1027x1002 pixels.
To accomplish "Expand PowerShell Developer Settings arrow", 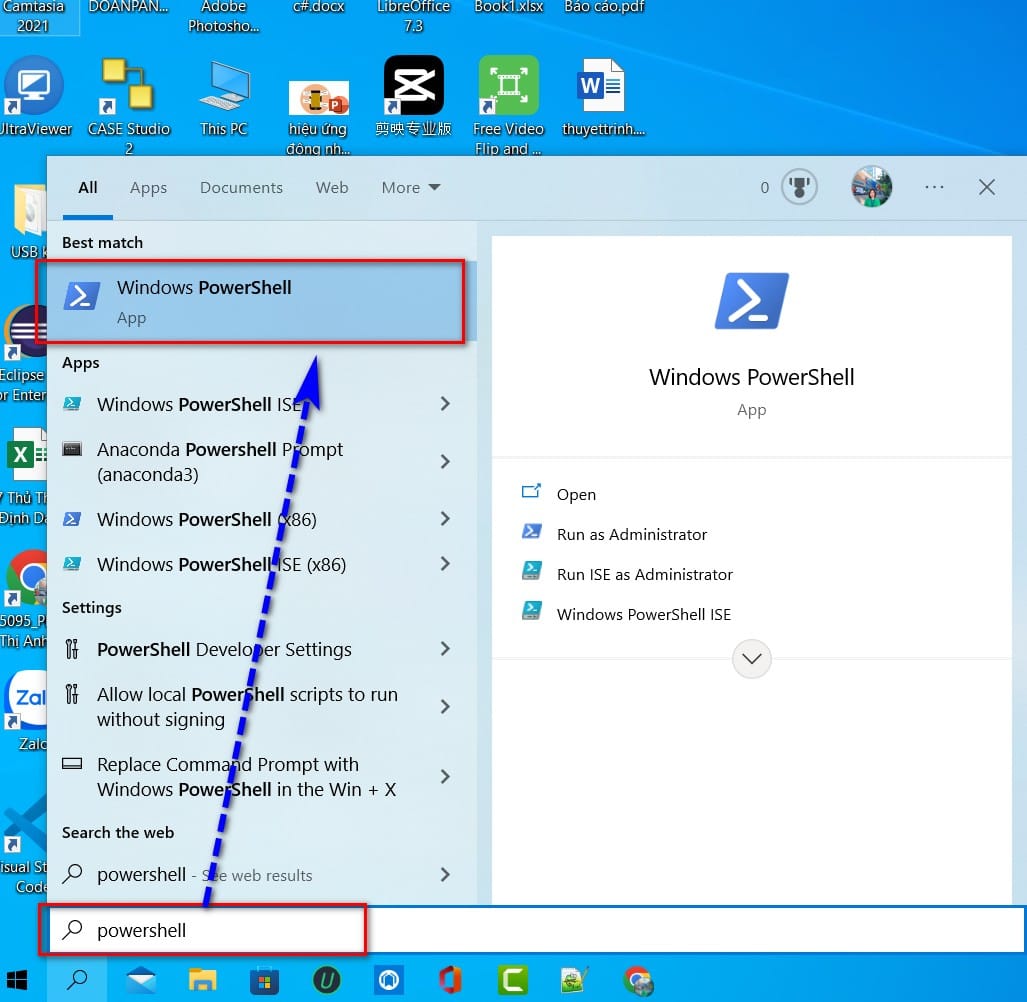I will click(x=445, y=648).
